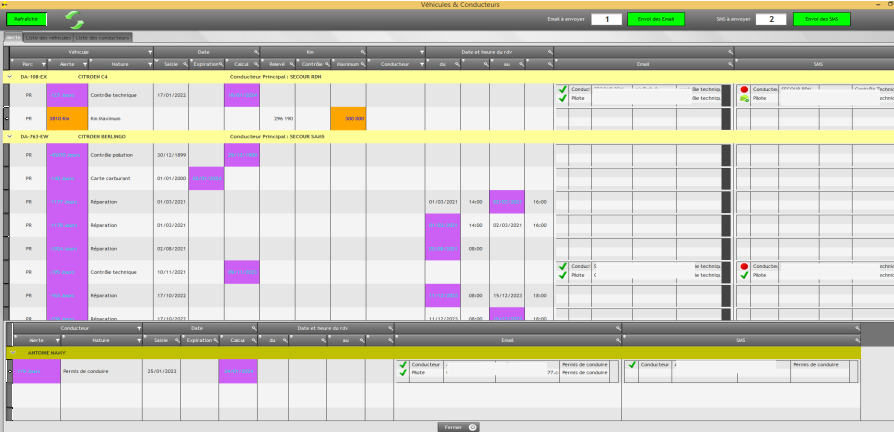Click the red SMS status icon for DA-108-EX

744,89
